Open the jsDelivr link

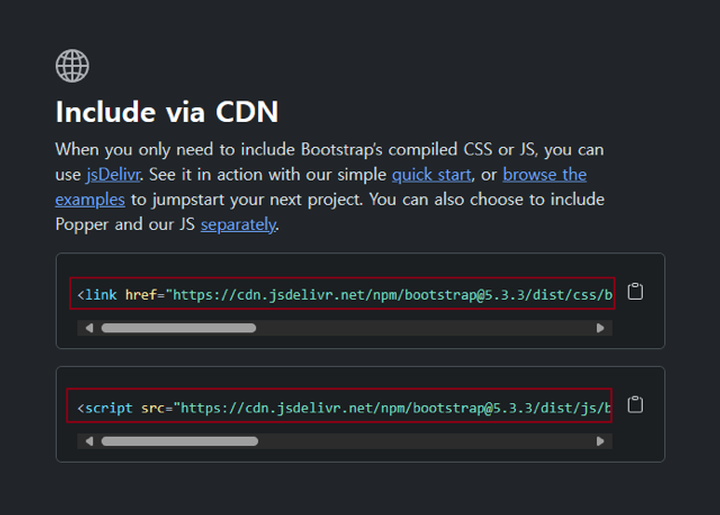coord(112,175)
